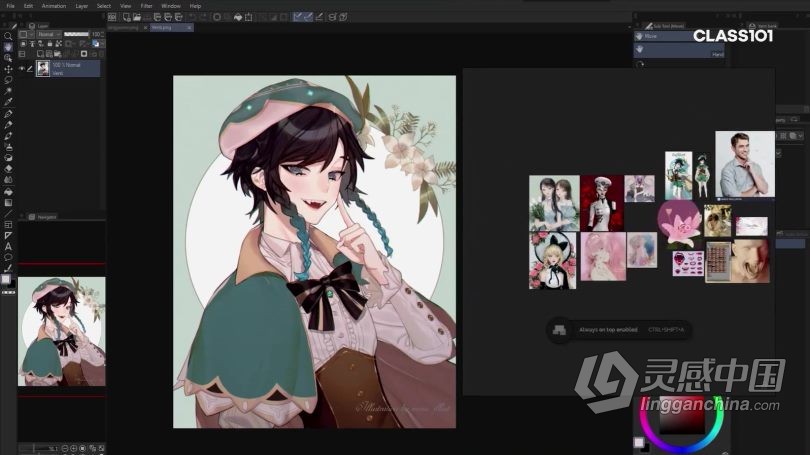Open the File menu
This screenshot has height=455, width=810.
(10, 6)
